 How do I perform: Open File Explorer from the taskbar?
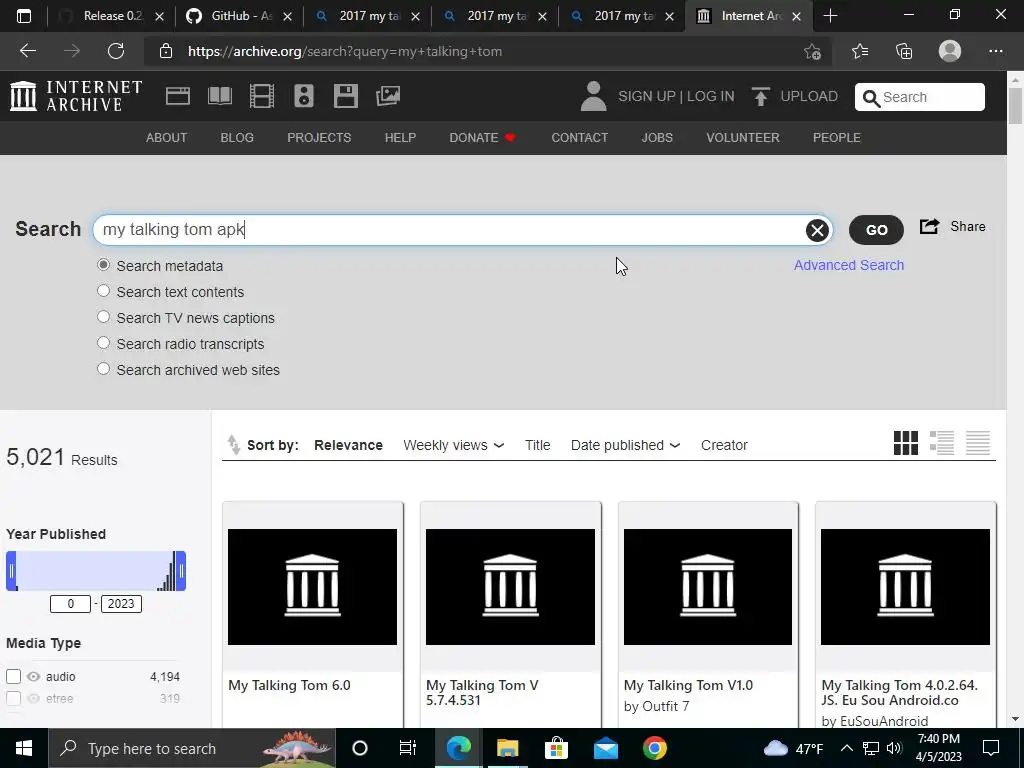[507, 748]
